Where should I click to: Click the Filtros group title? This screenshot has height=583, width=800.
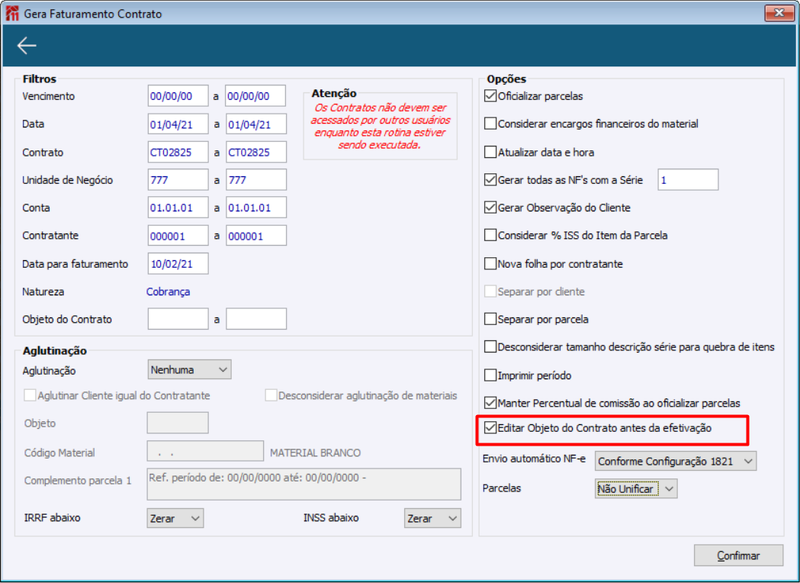pyautogui.click(x=39, y=79)
